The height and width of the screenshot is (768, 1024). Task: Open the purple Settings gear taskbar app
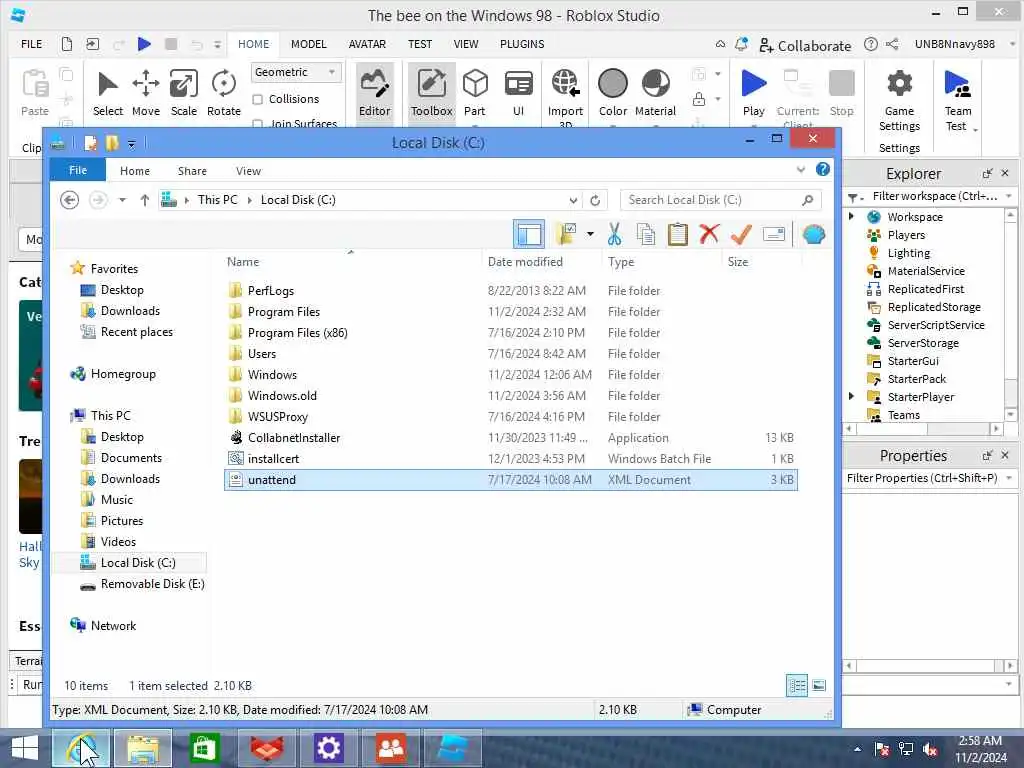coord(328,748)
